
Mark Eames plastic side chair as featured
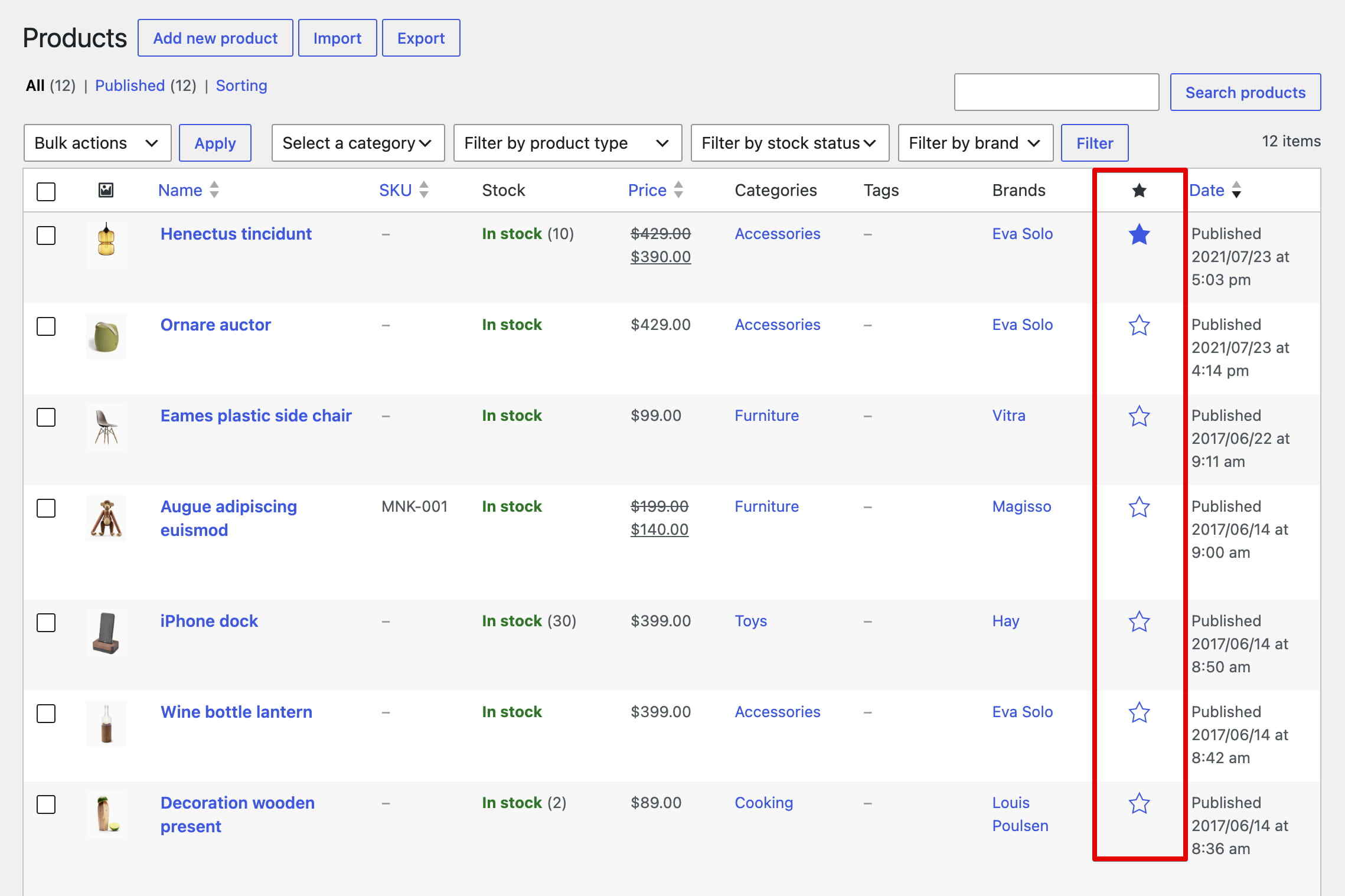tap(1139, 416)
